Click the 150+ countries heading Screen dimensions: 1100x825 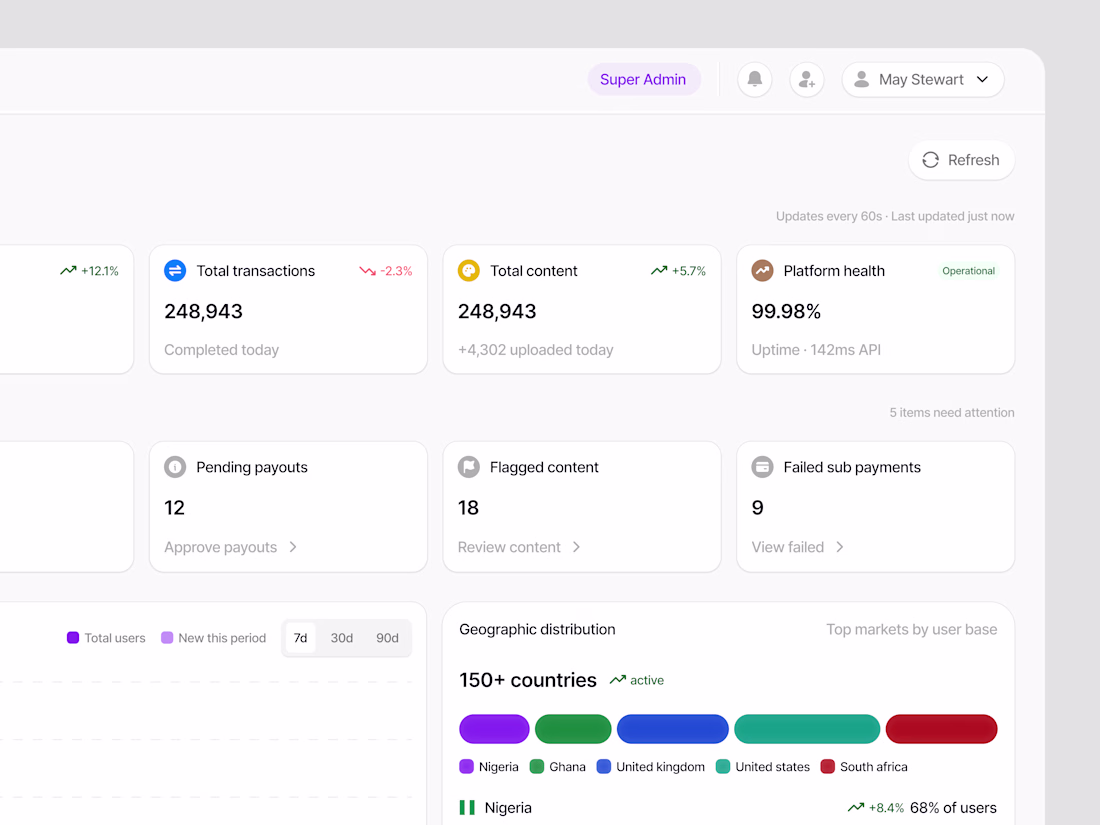pyautogui.click(x=528, y=680)
